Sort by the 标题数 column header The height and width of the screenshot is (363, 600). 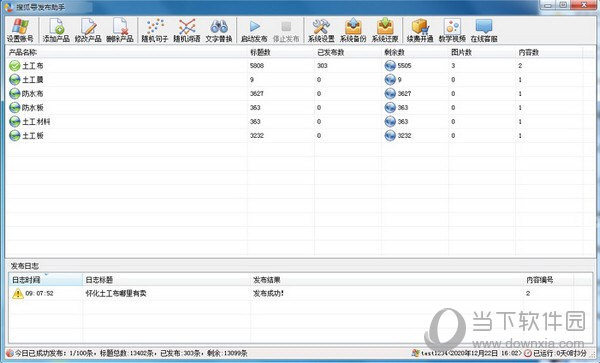click(281, 52)
